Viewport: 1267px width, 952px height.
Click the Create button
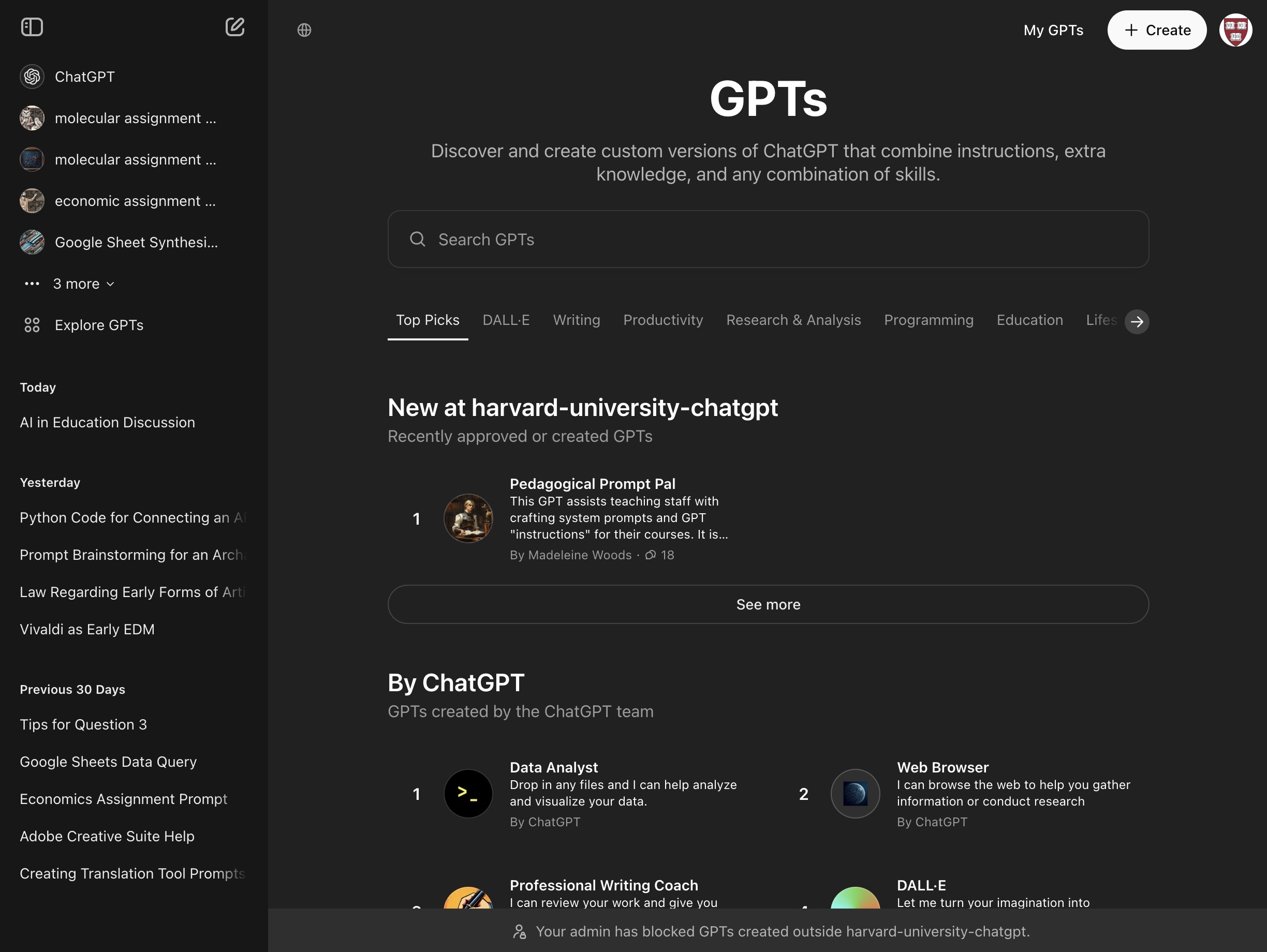pos(1156,30)
